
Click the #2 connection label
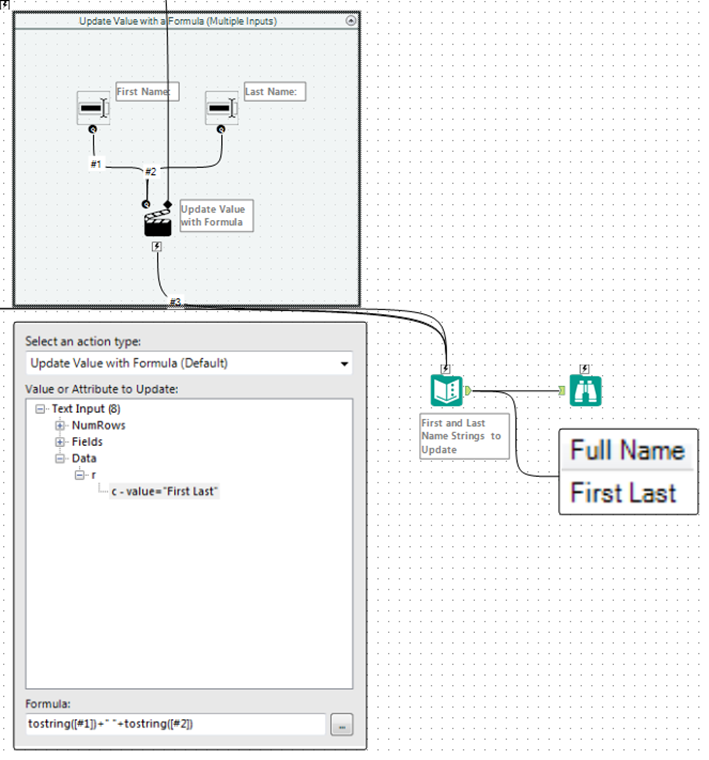[151, 172]
